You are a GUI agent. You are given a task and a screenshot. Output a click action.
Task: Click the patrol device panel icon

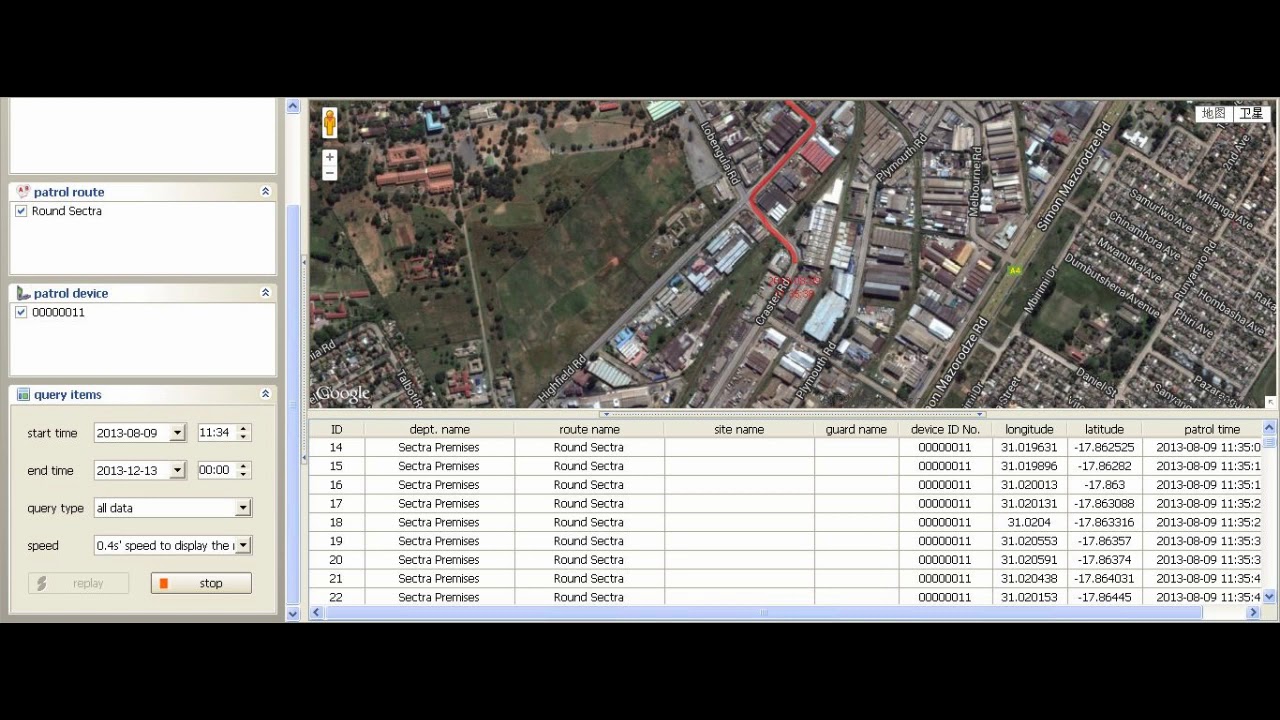pos(23,293)
